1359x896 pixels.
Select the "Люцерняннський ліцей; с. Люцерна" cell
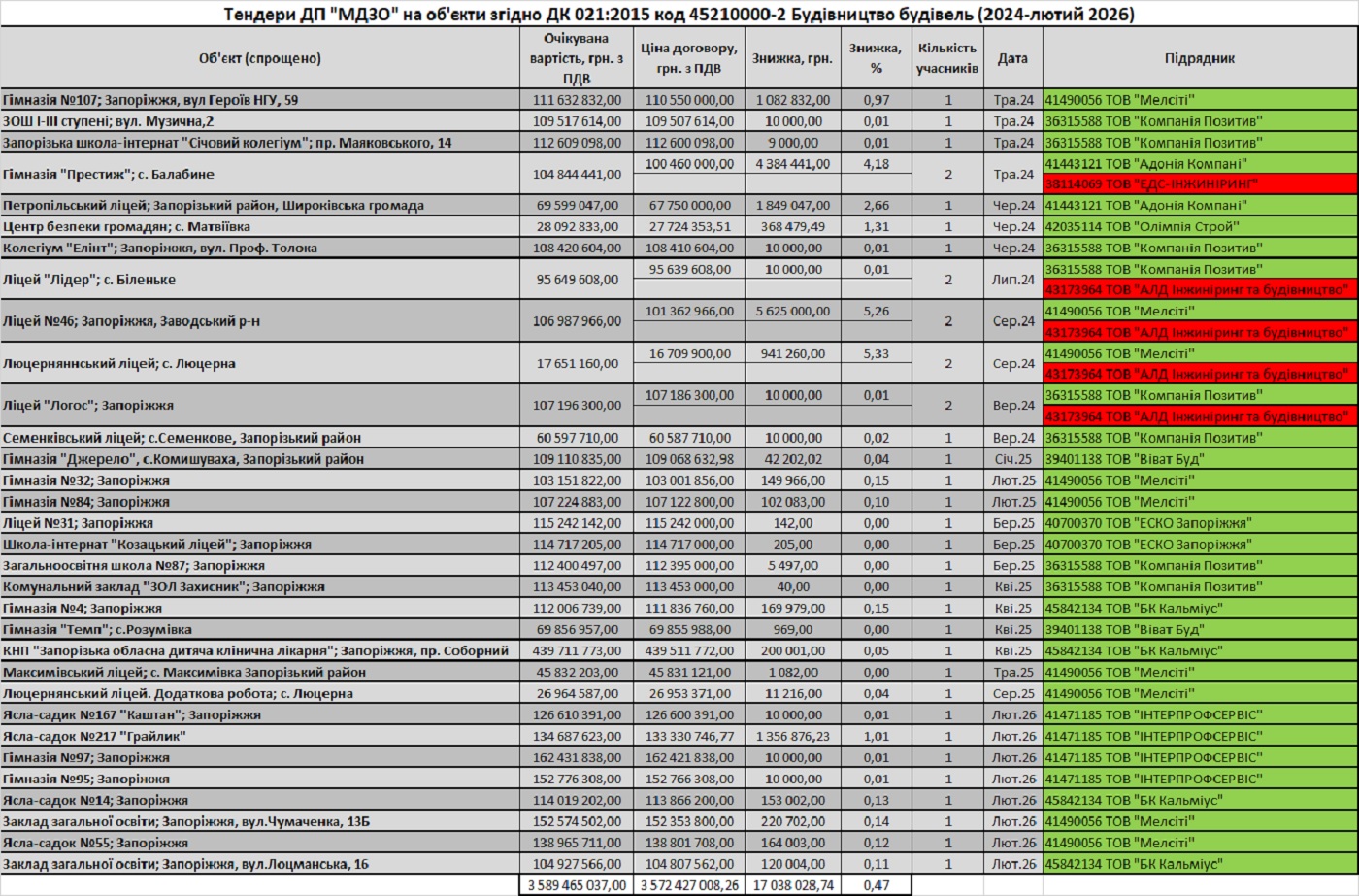pyautogui.click(x=259, y=364)
